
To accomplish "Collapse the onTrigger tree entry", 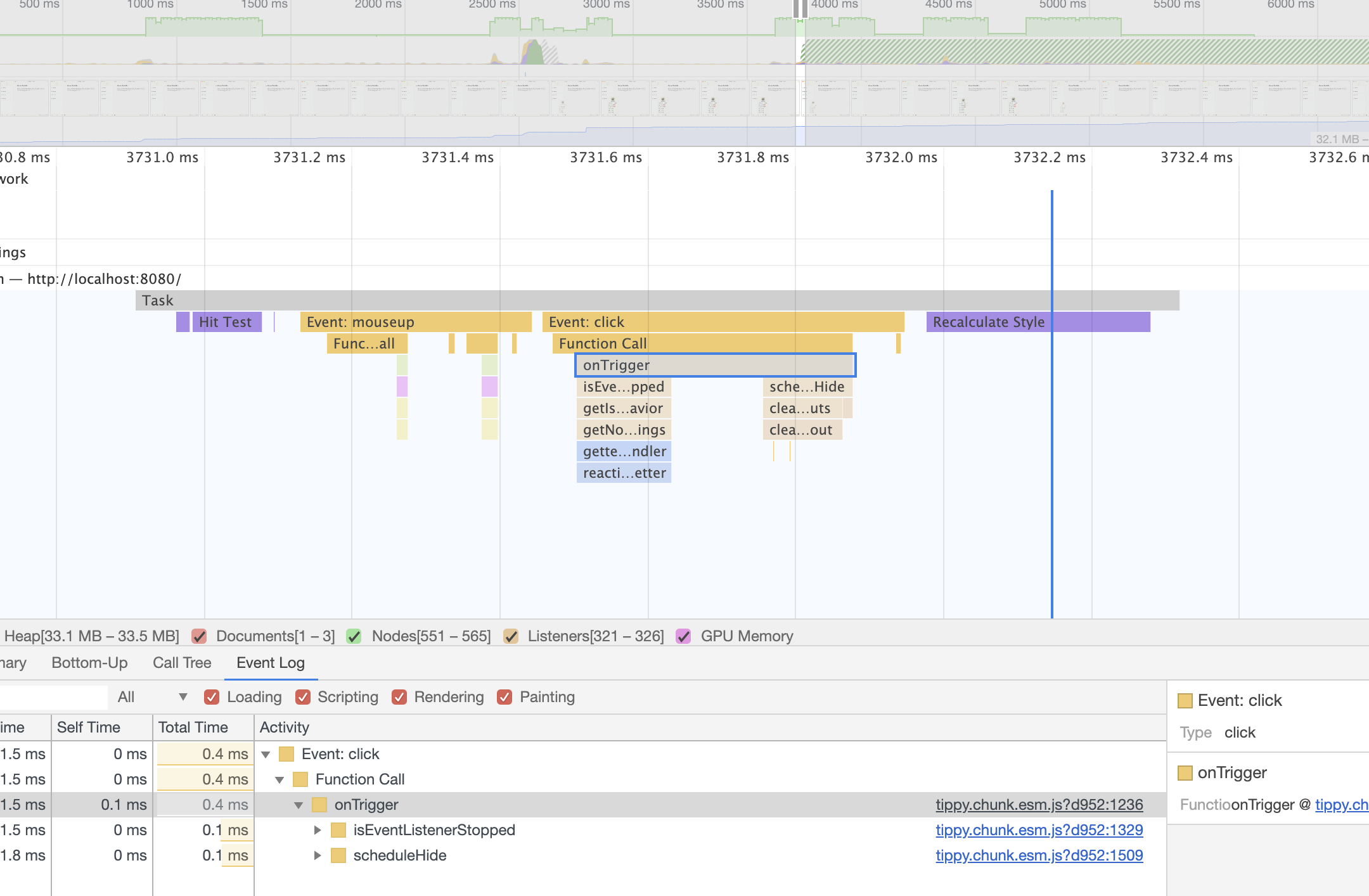I will pyautogui.click(x=298, y=805).
